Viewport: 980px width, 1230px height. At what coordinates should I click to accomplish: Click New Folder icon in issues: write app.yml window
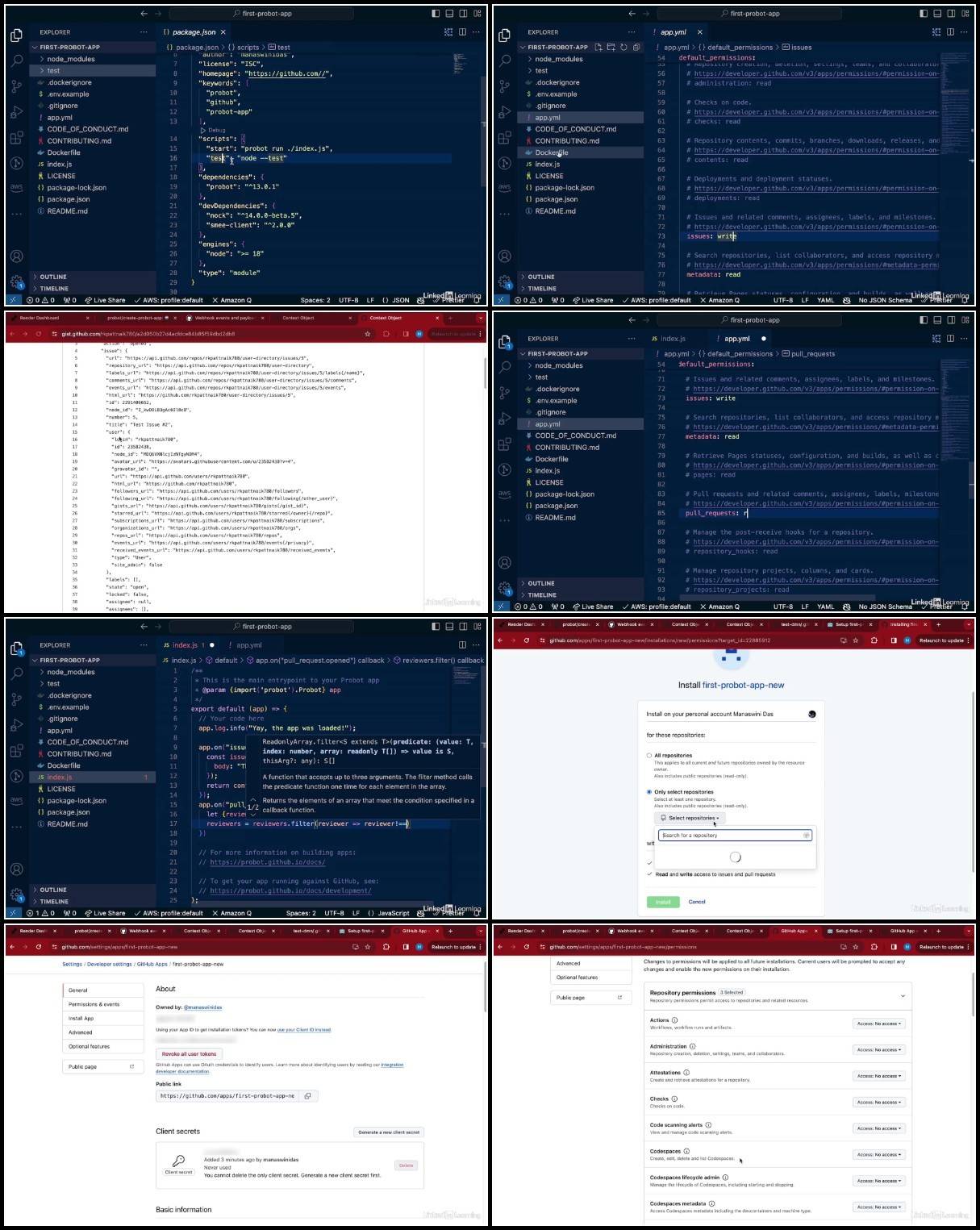(611, 47)
